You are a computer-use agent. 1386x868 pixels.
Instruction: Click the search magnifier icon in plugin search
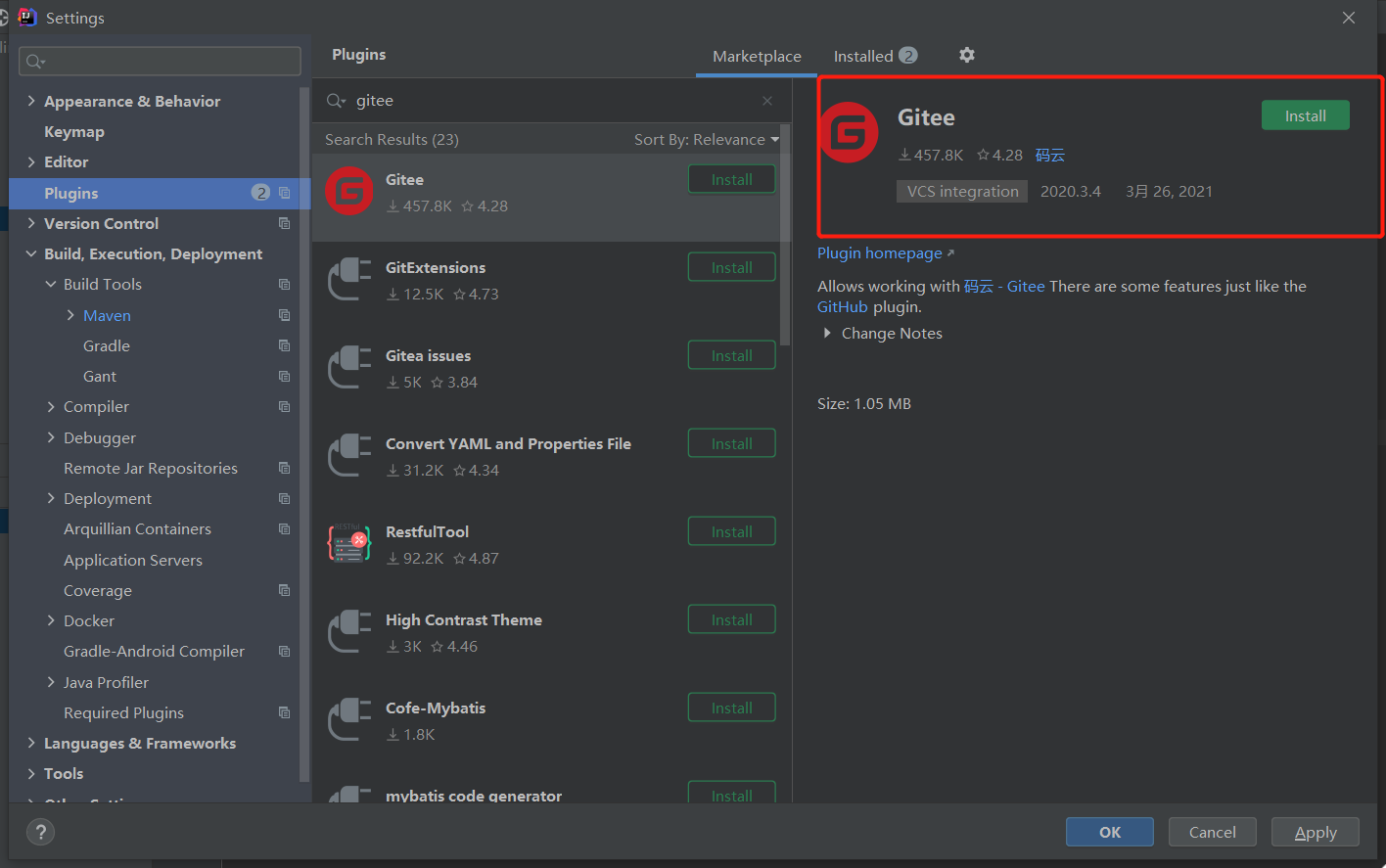[x=337, y=101]
